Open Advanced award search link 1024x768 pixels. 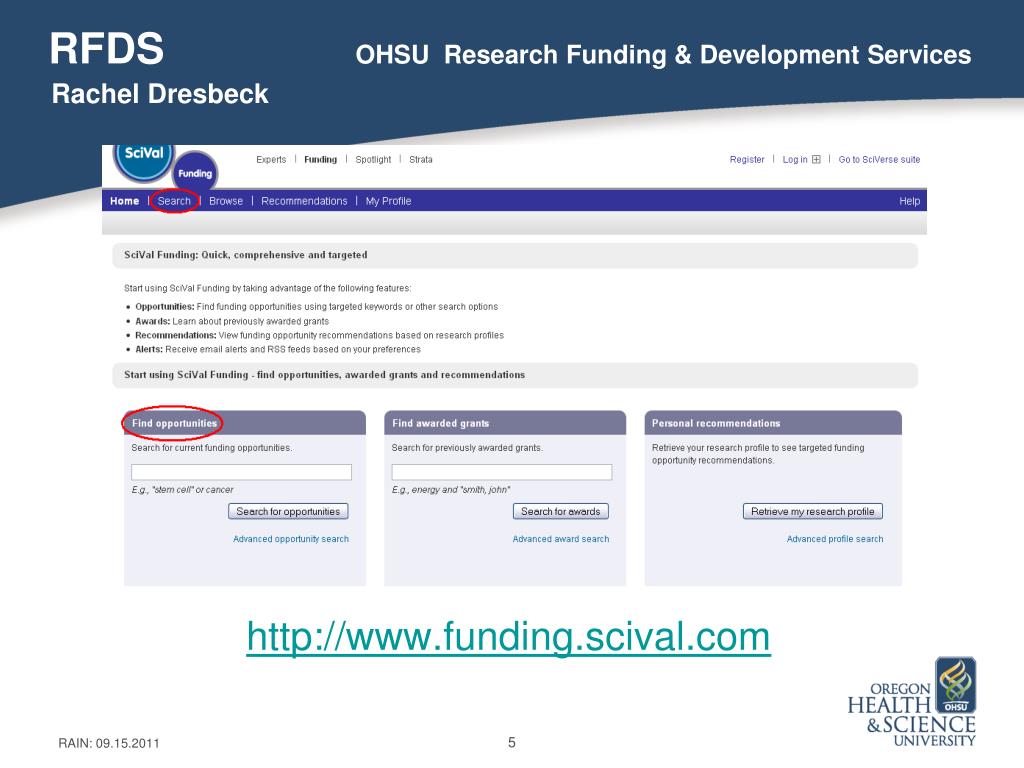pos(560,539)
